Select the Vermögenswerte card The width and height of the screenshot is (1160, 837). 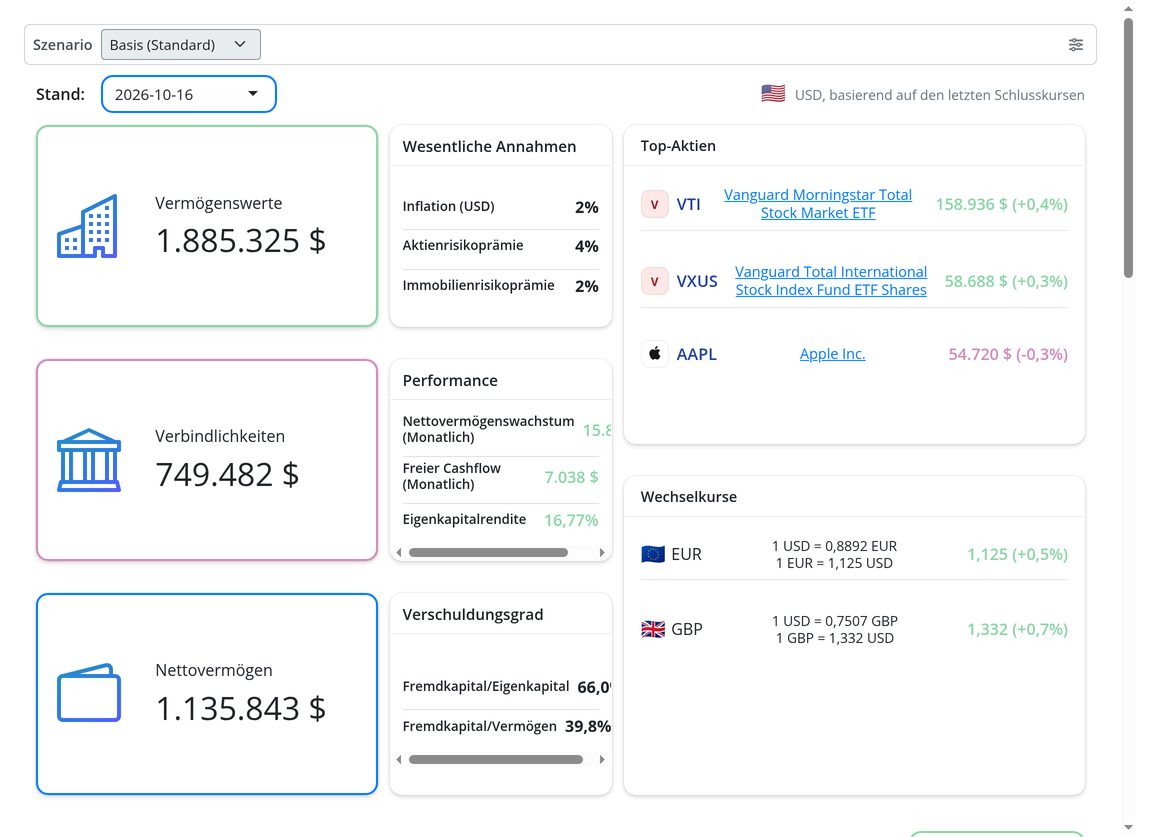207,226
